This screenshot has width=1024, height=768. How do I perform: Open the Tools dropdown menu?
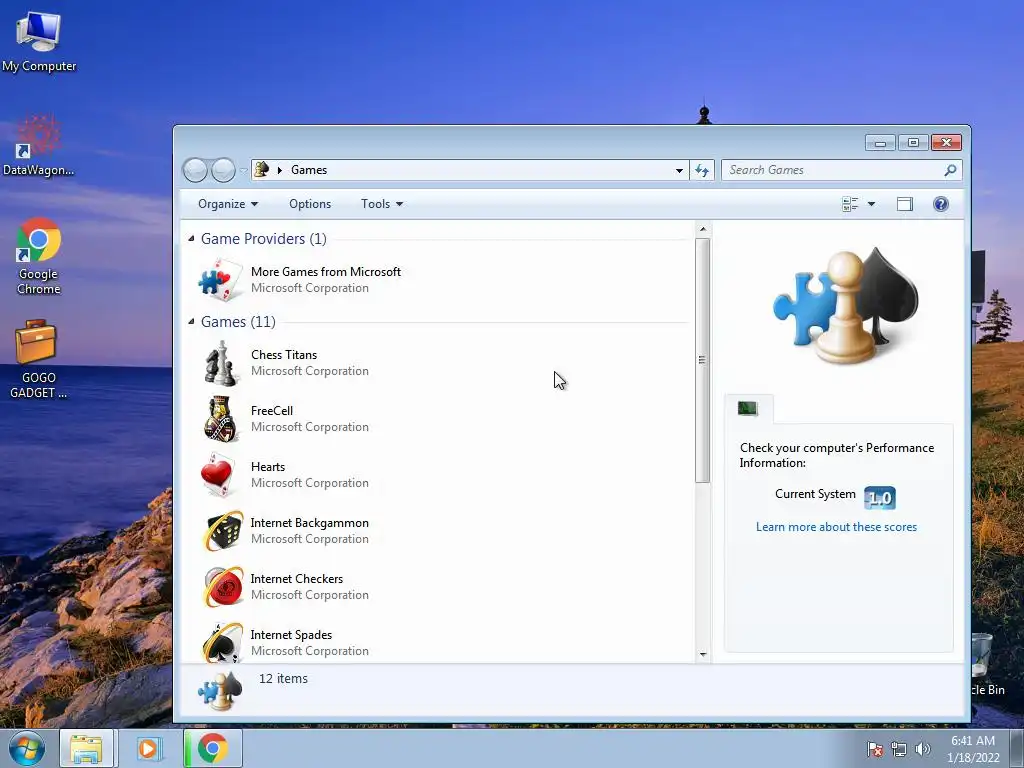(382, 204)
